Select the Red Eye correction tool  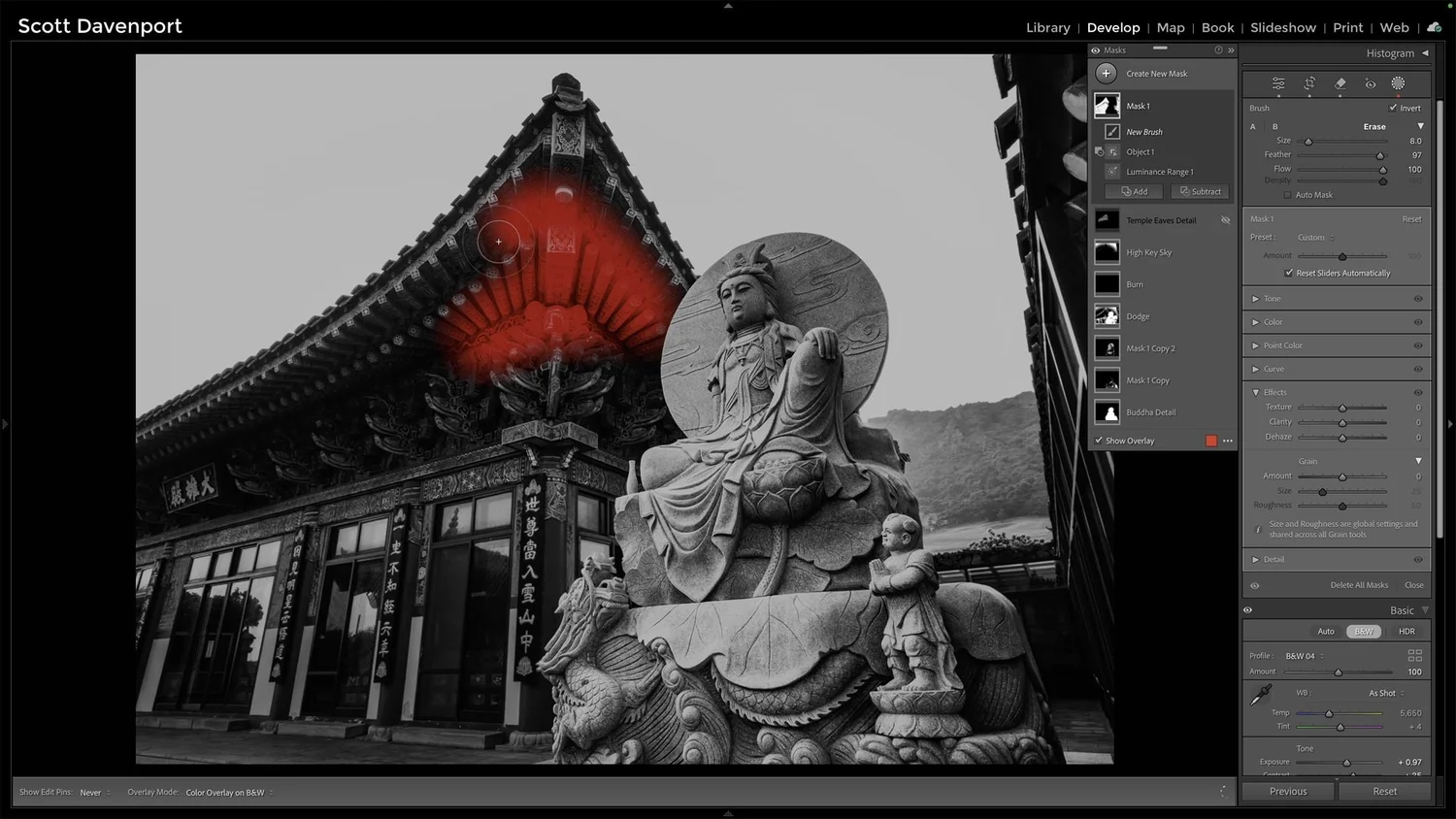pyautogui.click(x=1371, y=83)
